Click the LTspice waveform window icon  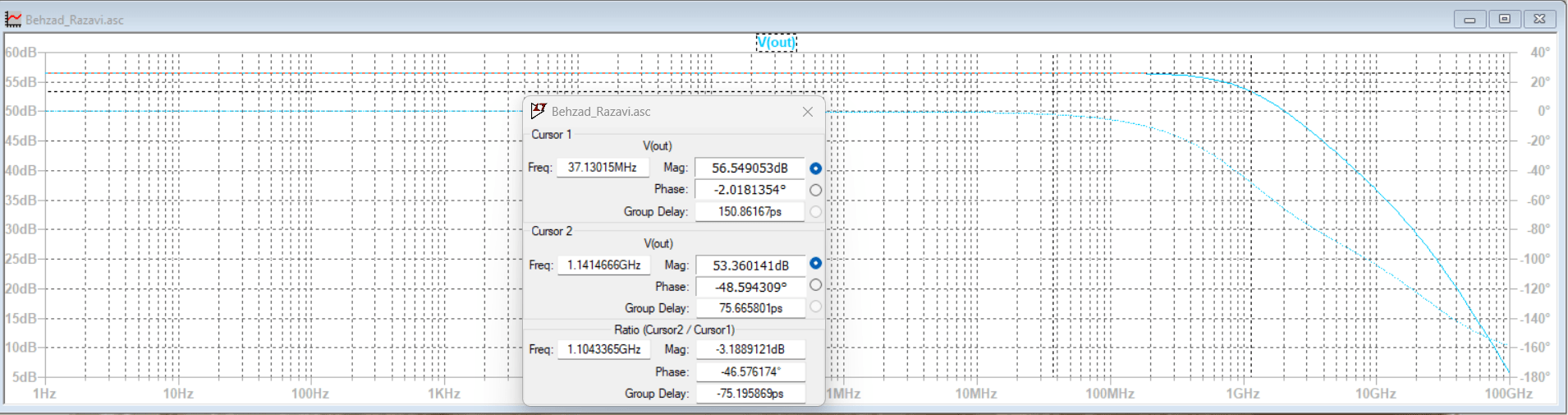[x=13, y=19]
